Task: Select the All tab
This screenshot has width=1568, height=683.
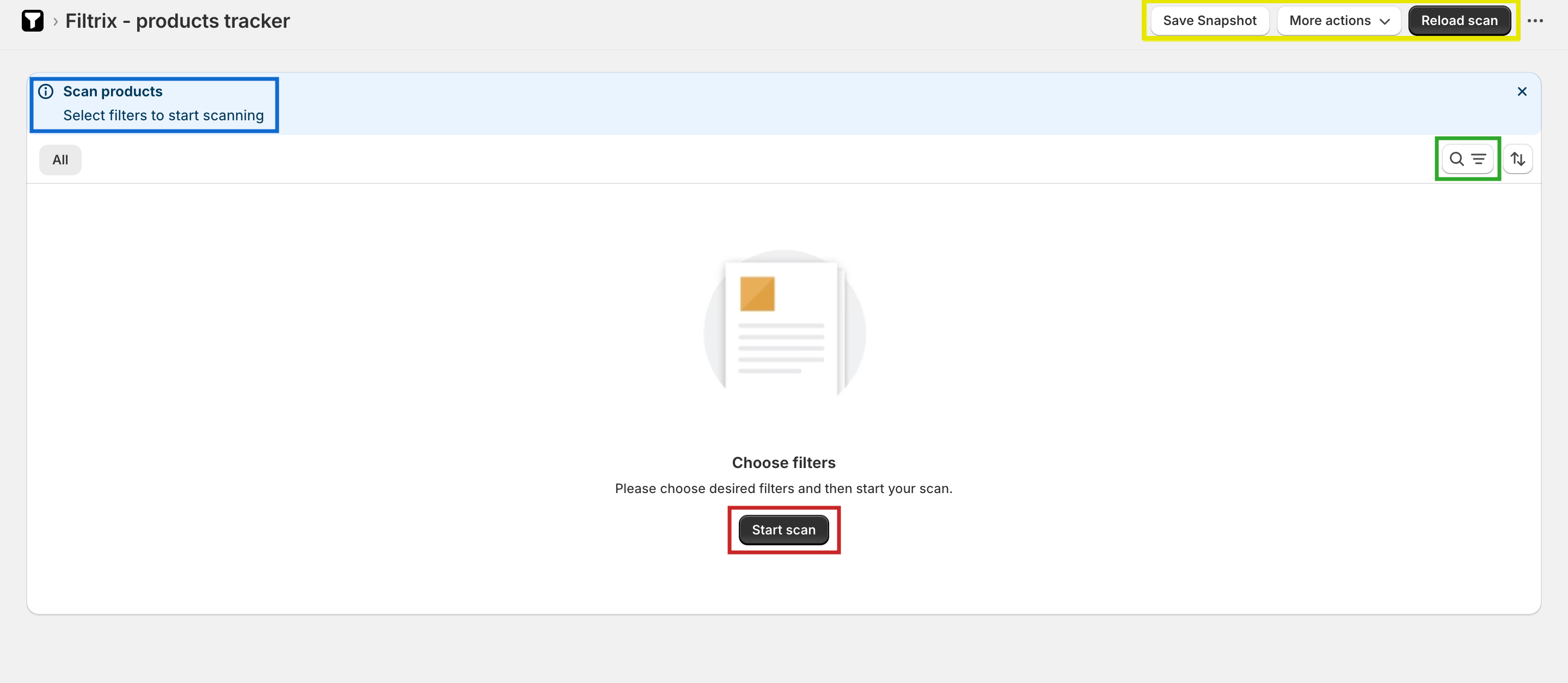Action: click(60, 159)
